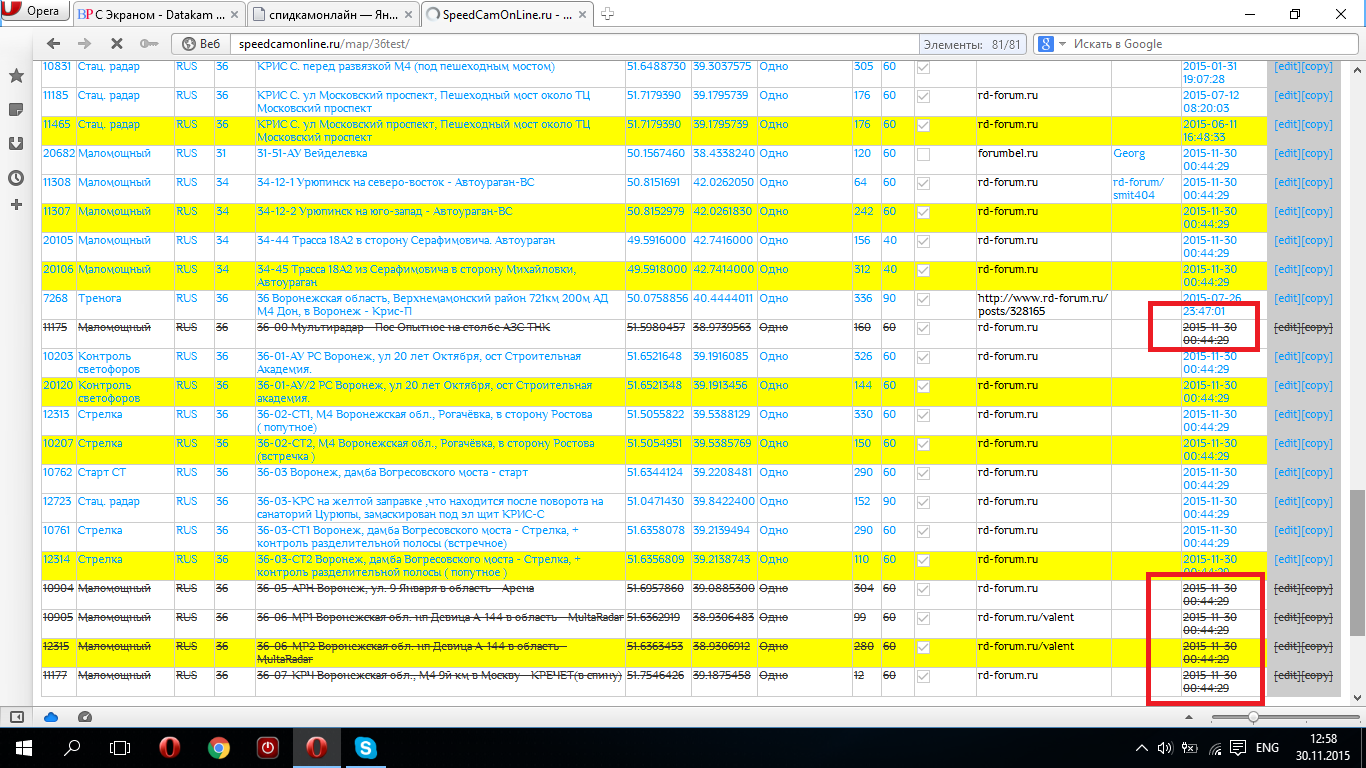Open the sidebar history clock icon
The width and height of the screenshot is (1366, 768).
pyautogui.click(x=16, y=177)
